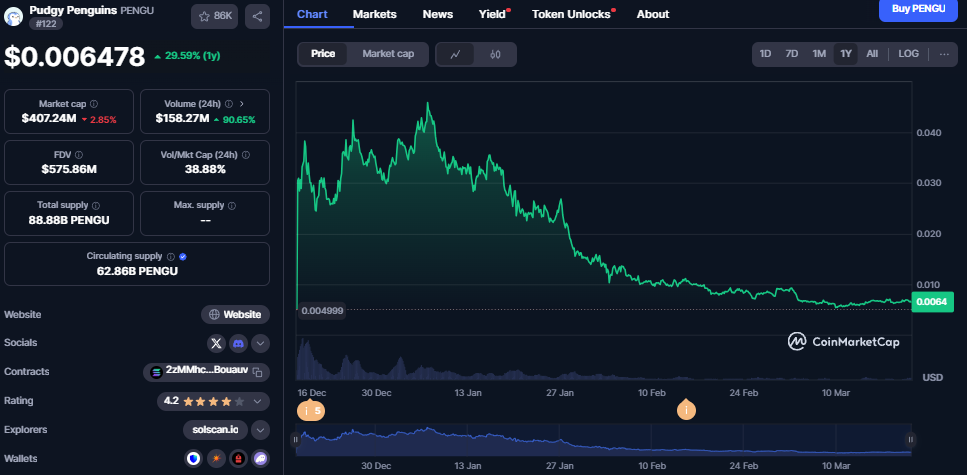Click the orange event marker near 10 Feb

point(686,410)
